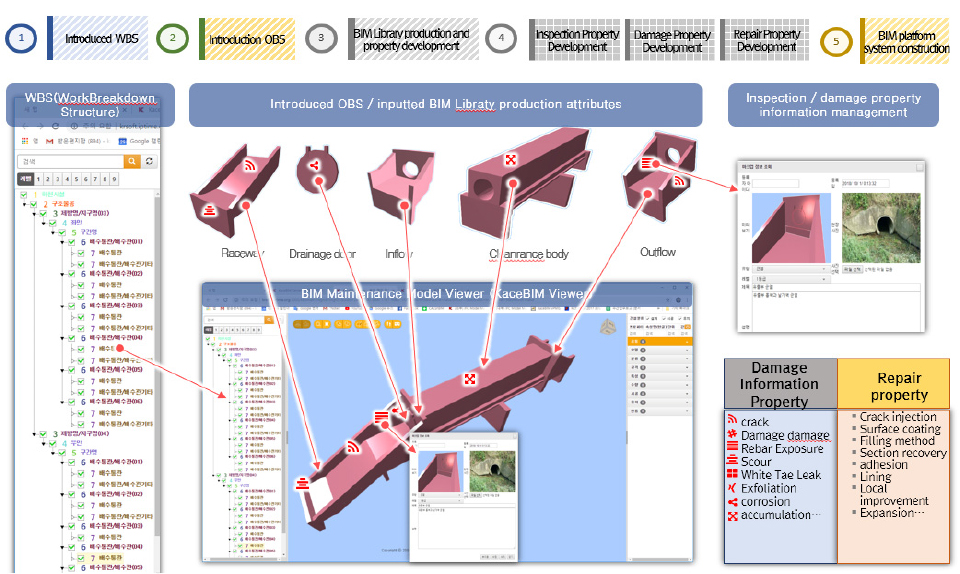The height and width of the screenshot is (574, 960).
Task: Click rebar exposure icon on Outflow model
Action: click(x=647, y=163)
